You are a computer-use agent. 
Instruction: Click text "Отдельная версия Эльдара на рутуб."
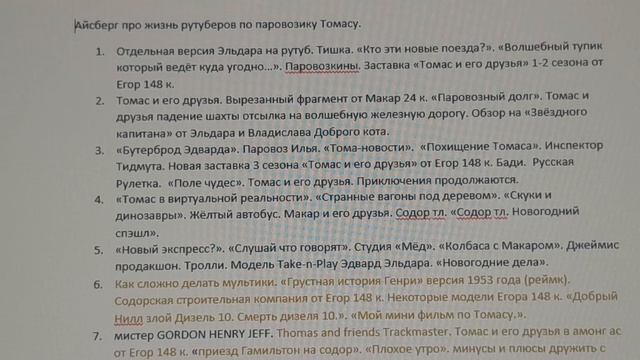point(215,51)
